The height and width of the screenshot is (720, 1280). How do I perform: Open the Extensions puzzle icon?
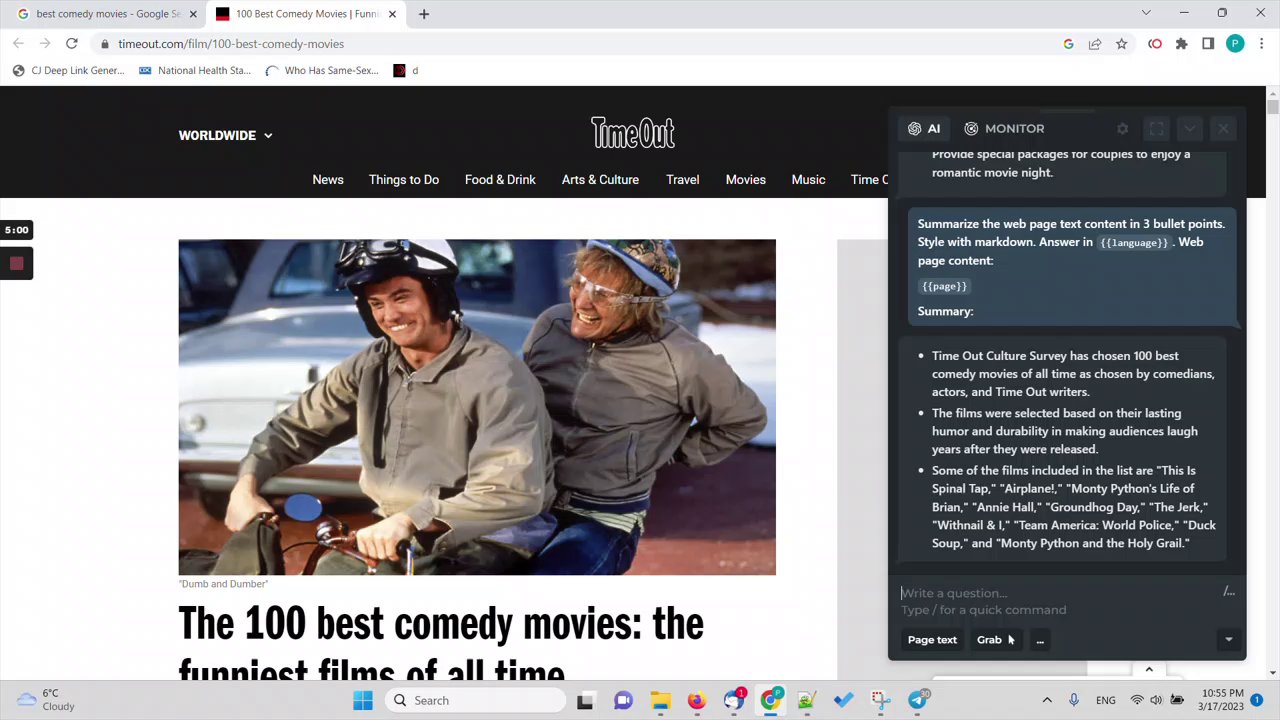point(1182,44)
